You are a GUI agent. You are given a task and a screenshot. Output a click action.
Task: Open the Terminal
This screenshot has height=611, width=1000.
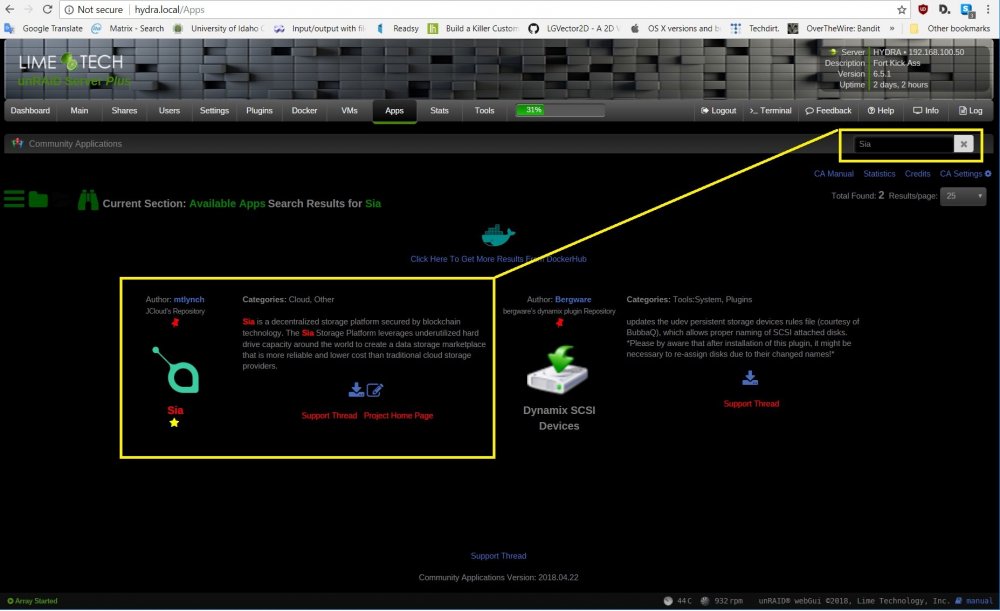(x=770, y=110)
